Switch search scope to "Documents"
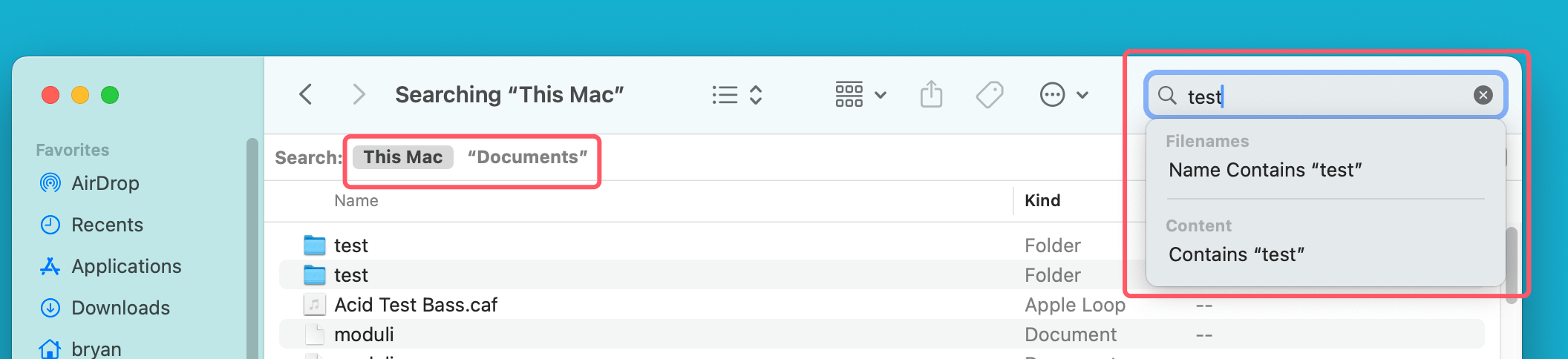Screen dimensions: 1568x359 click(x=527, y=157)
